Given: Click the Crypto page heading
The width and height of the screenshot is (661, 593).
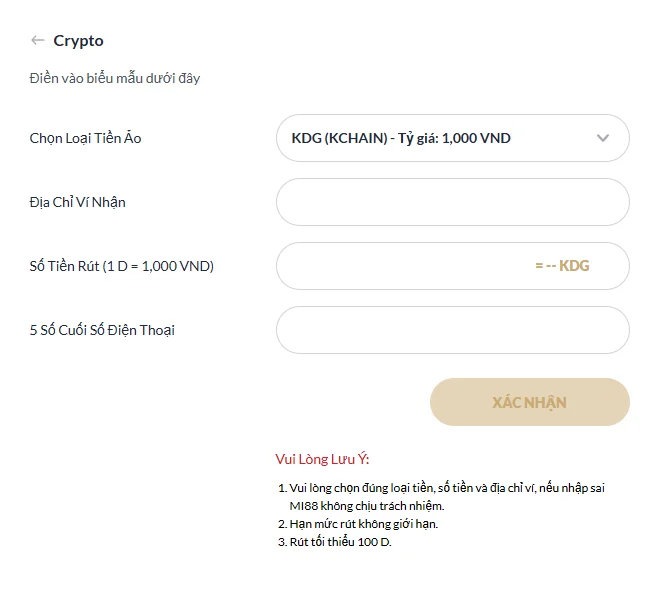Looking at the screenshot, I should pyautogui.click(x=78, y=41).
